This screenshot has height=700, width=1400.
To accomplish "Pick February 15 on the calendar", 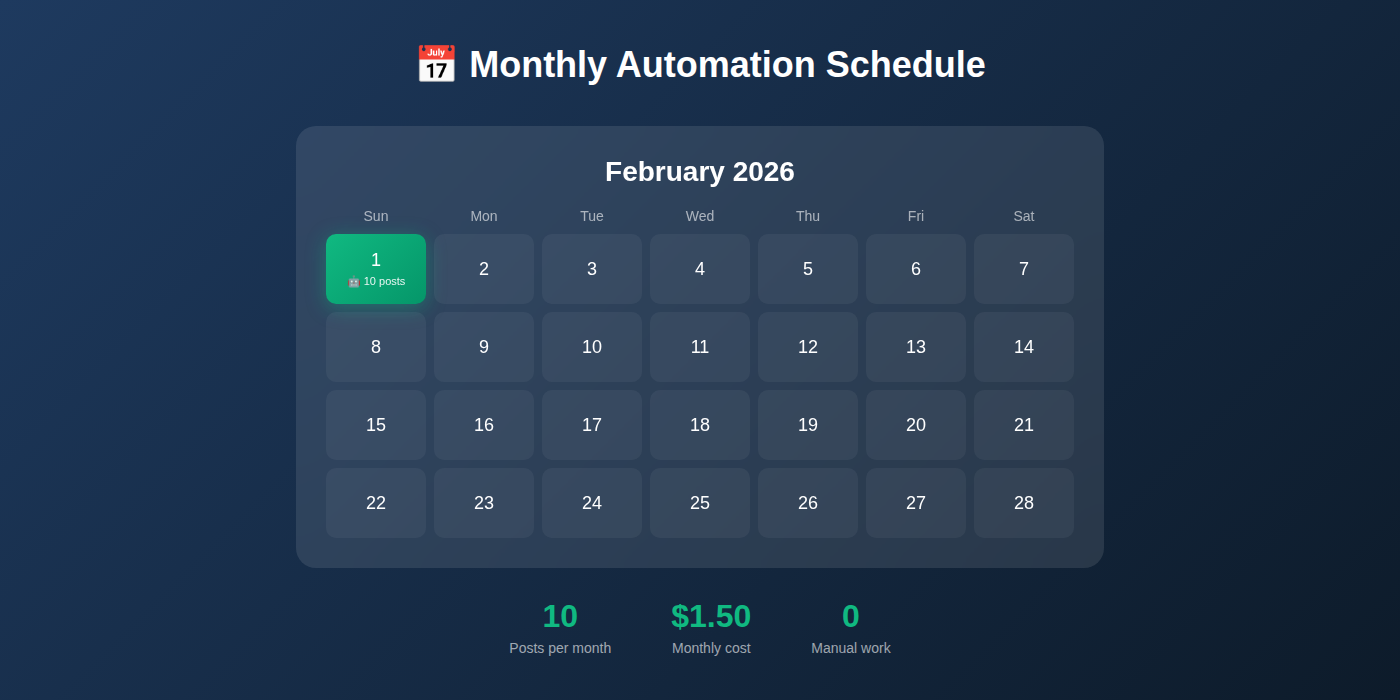I will 376,425.
